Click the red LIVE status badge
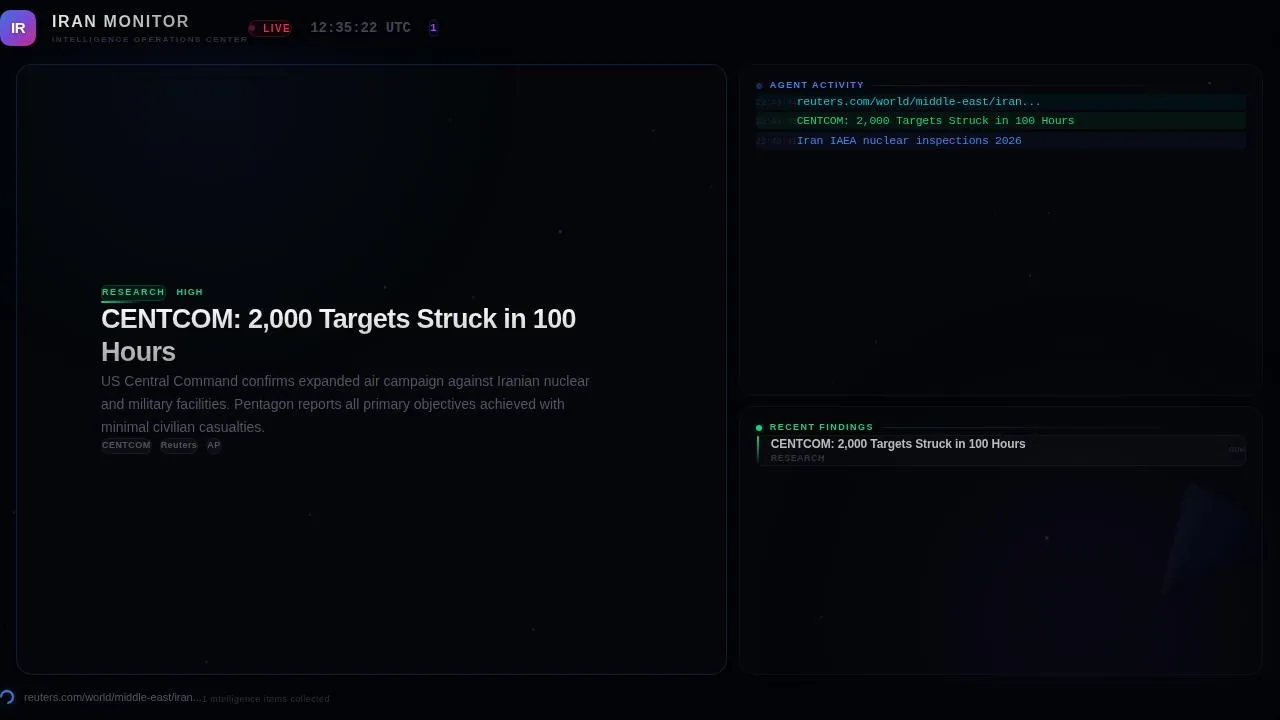This screenshot has width=1280, height=720. click(270, 28)
